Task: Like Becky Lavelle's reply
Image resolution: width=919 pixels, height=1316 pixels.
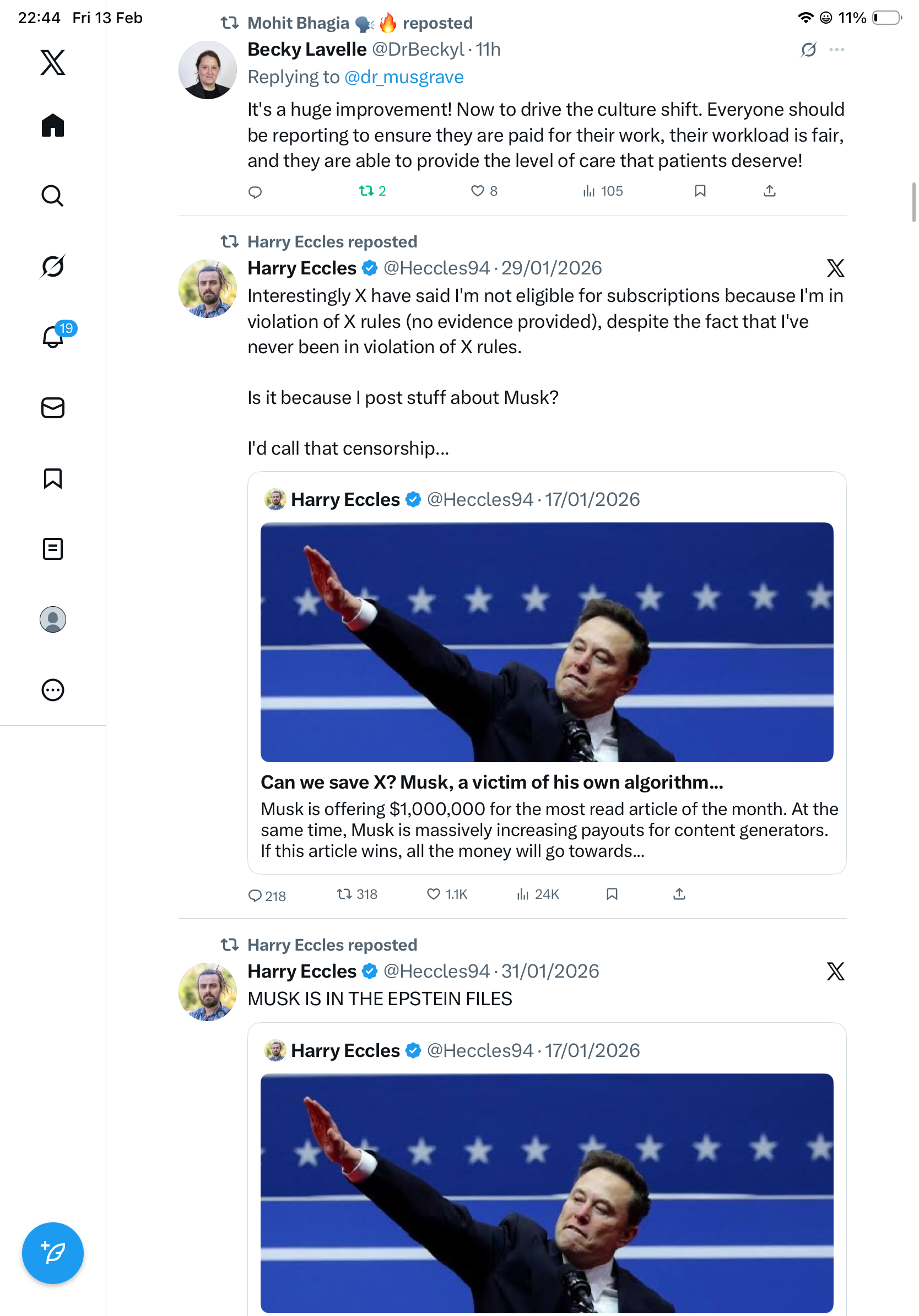Action: tap(477, 191)
